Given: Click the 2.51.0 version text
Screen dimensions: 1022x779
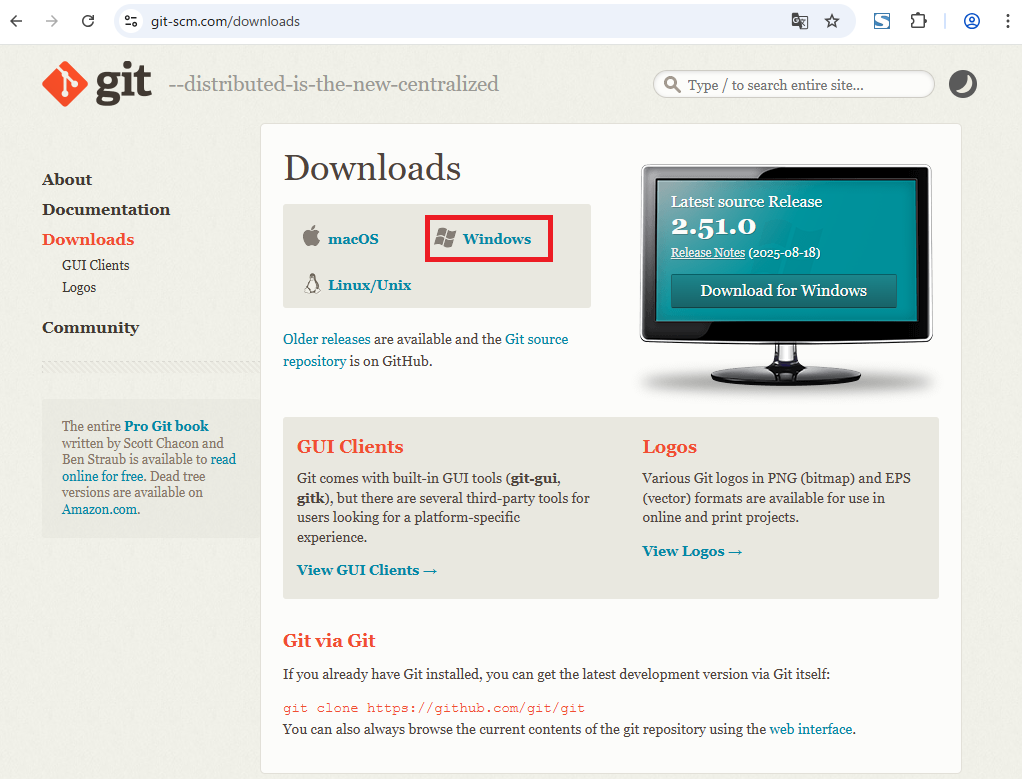Looking at the screenshot, I should click(714, 226).
